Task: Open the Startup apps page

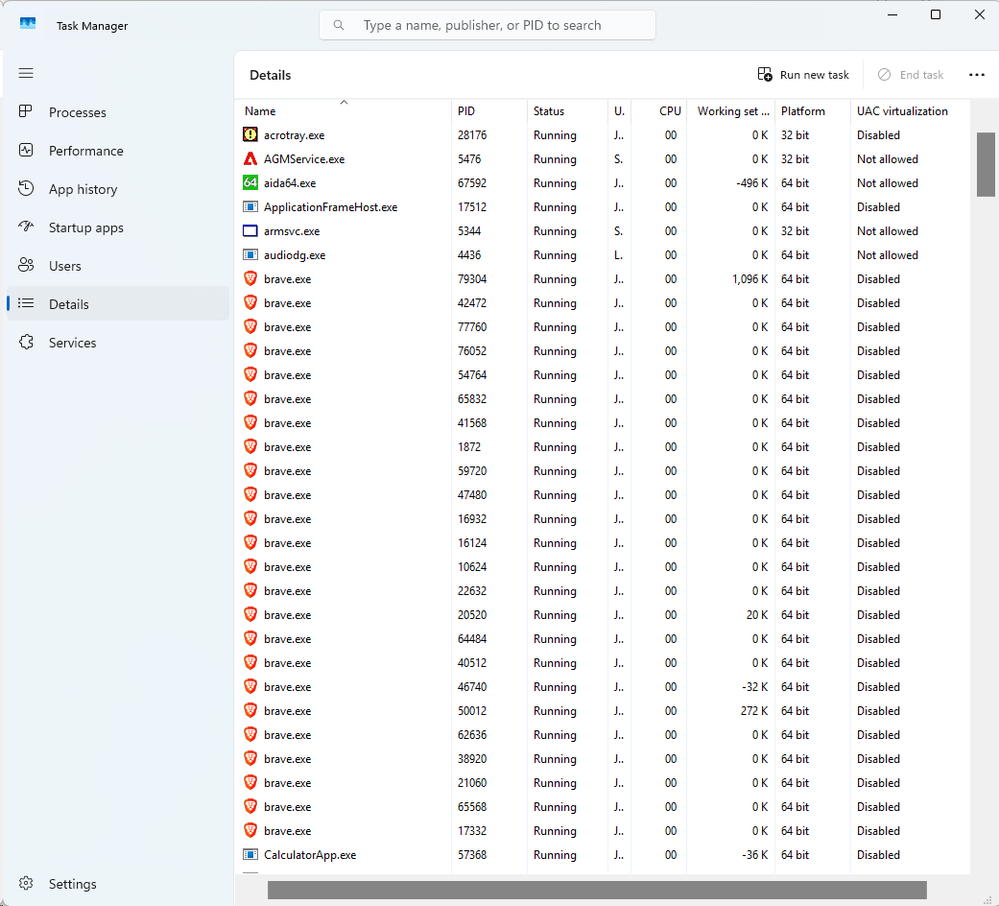Action: pyautogui.click(x=118, y=227)
